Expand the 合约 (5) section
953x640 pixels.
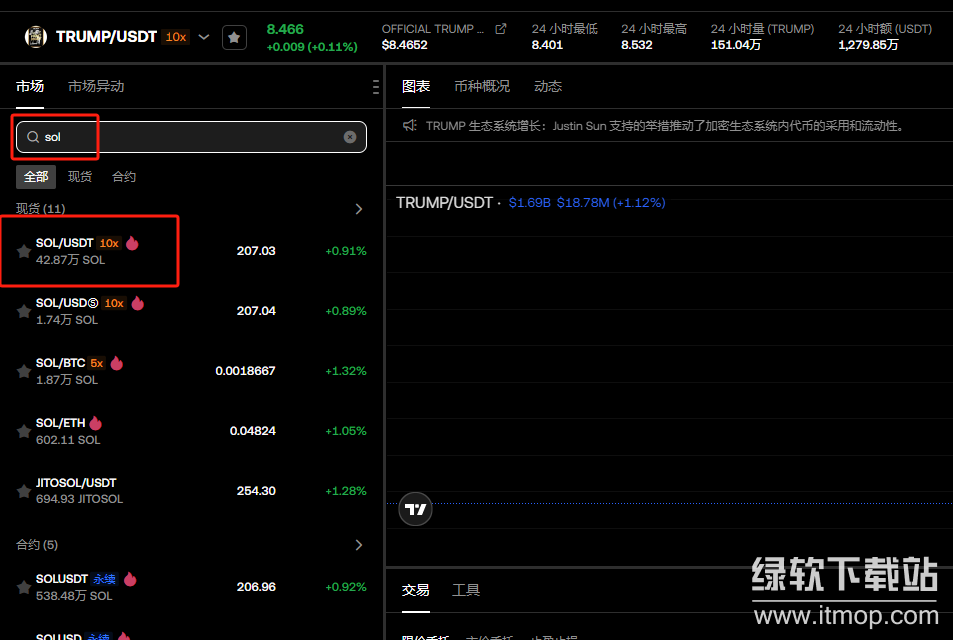coord(359,545)
